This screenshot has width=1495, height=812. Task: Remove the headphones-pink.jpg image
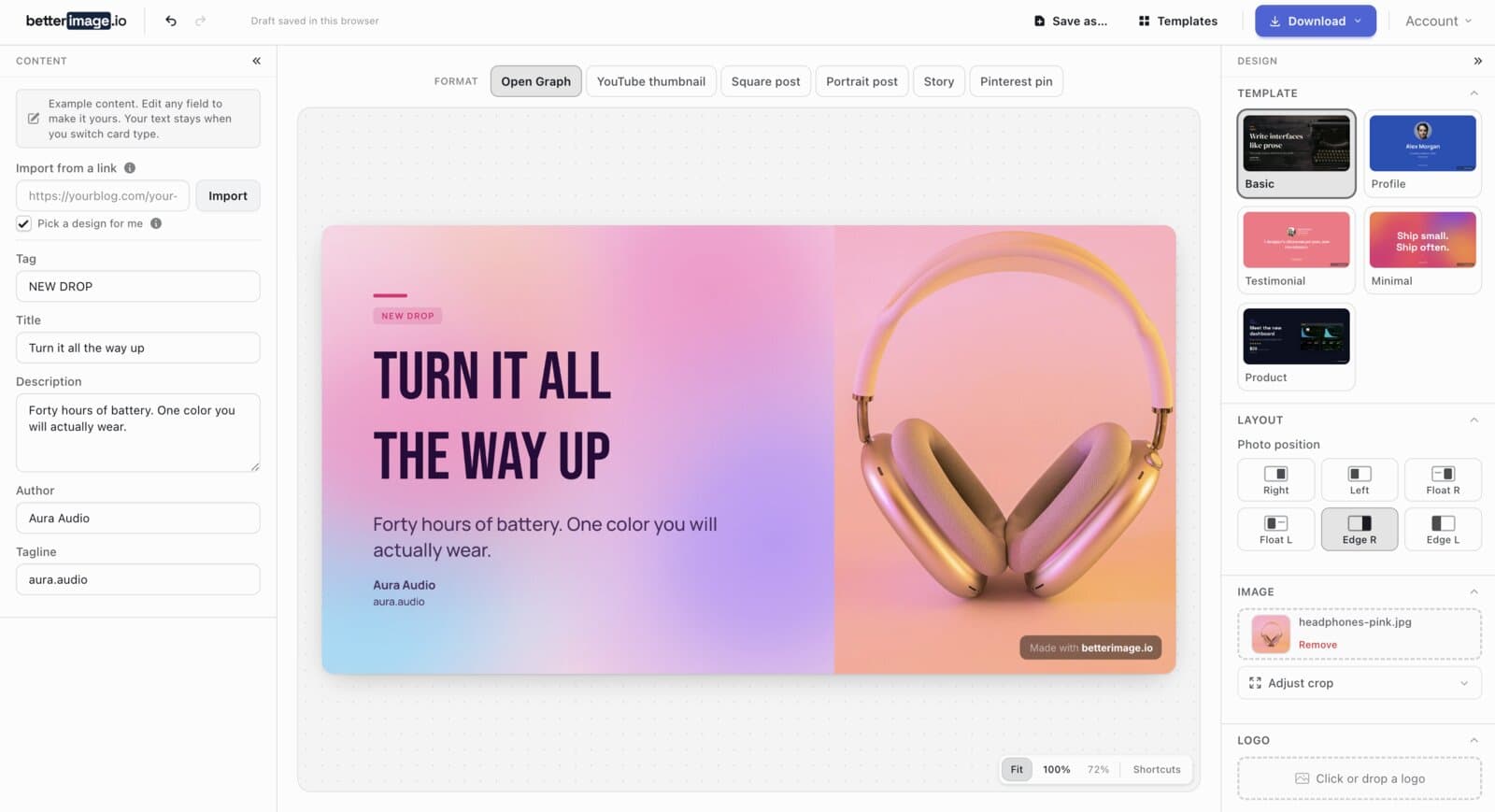[1317, 645]
